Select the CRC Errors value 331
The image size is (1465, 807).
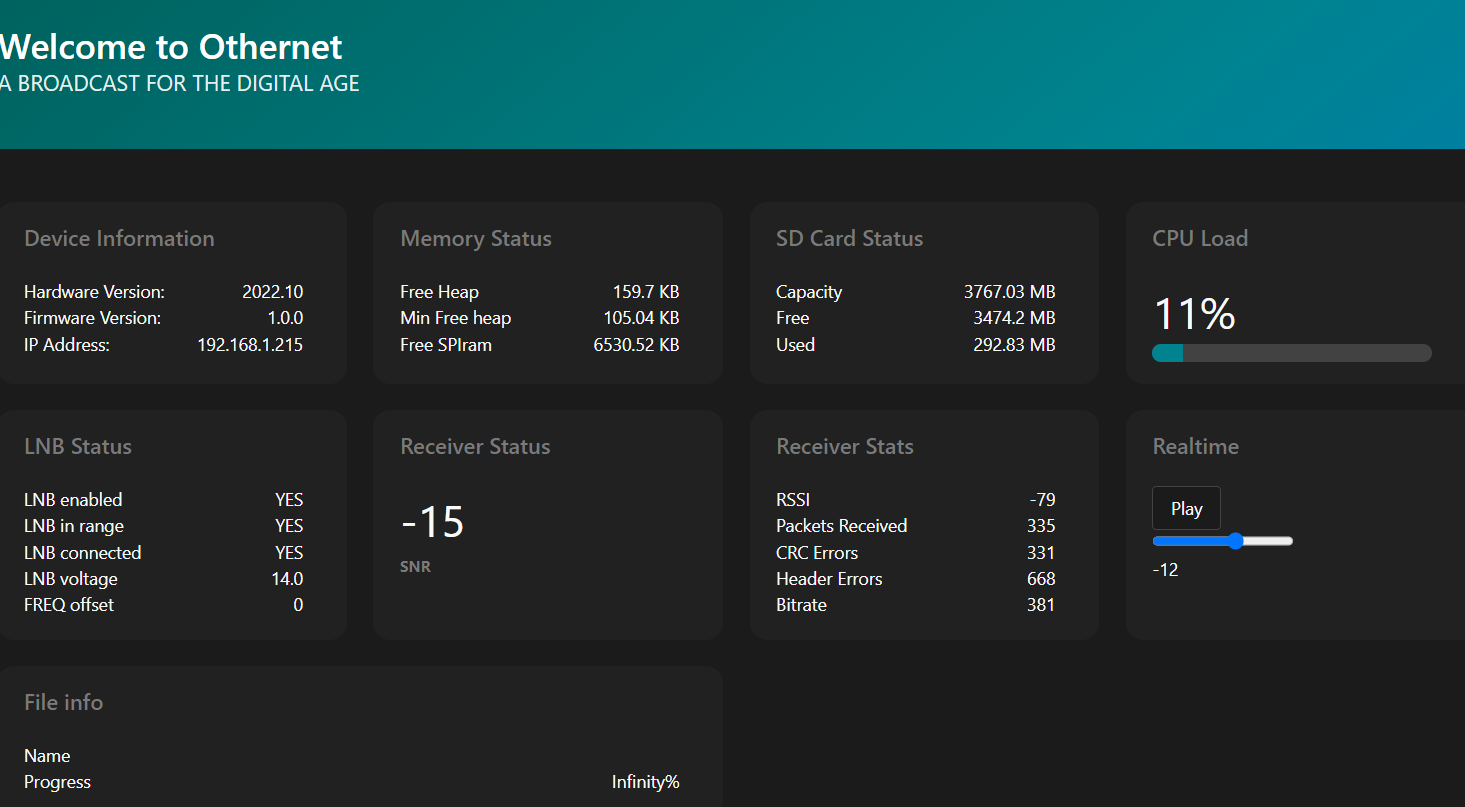[1041, 553]
